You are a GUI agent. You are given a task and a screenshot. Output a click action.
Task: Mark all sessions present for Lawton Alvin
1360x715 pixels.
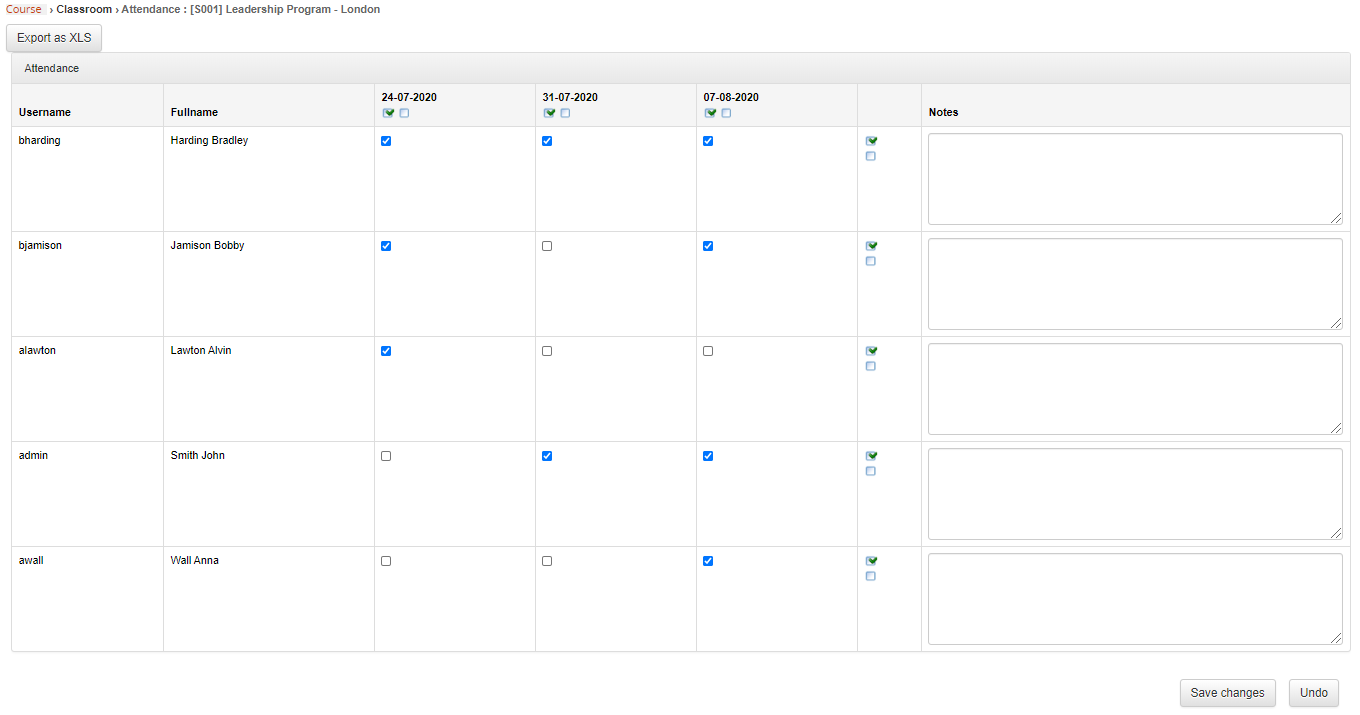point(870,351)
